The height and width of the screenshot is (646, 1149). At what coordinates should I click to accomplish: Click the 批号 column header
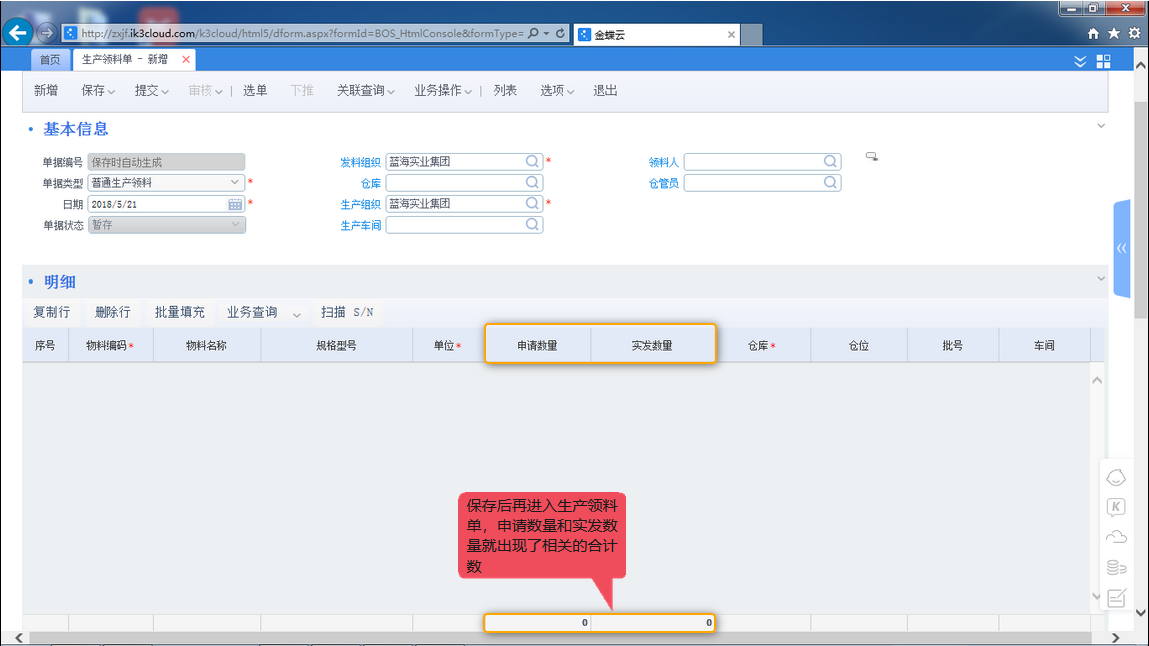coord(953,345)
